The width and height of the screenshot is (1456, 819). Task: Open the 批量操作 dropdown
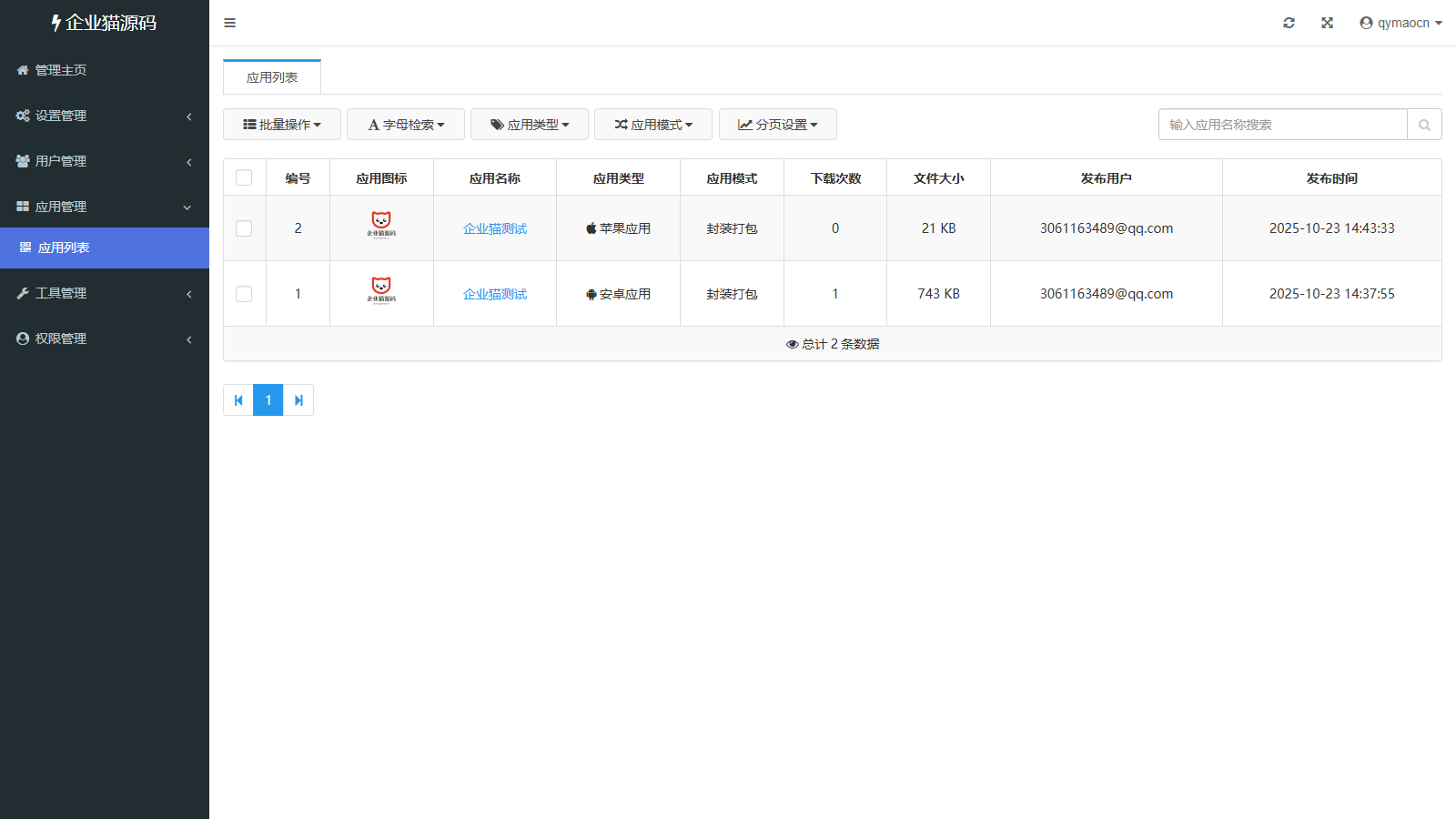coord(282,125)
